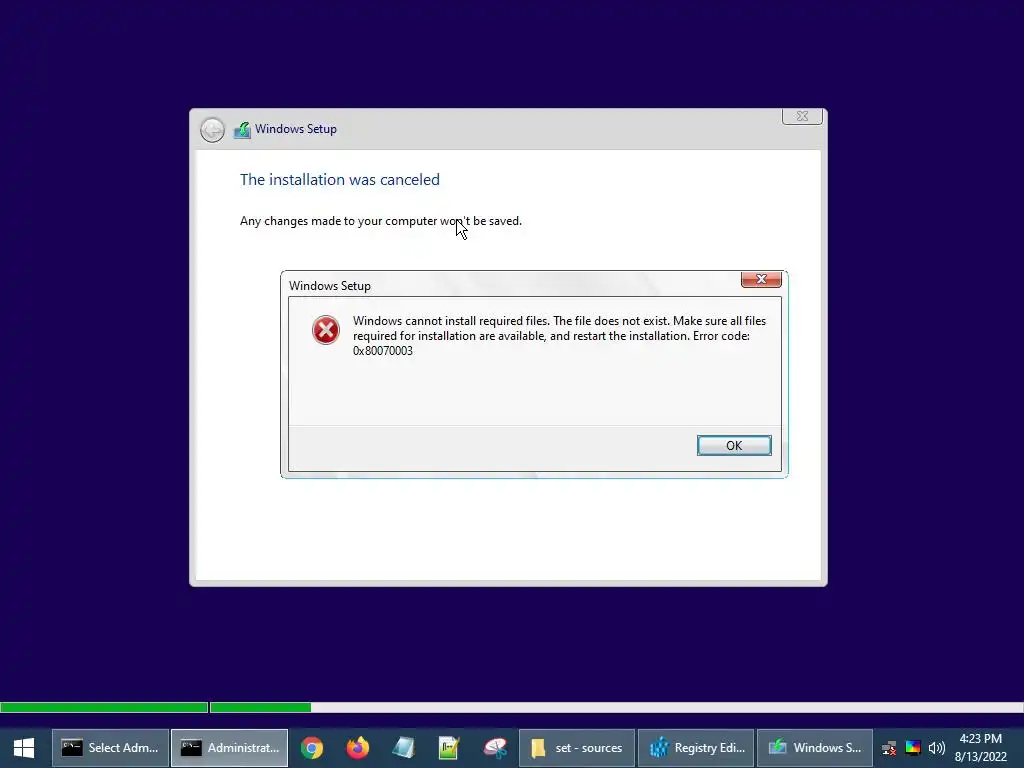Launch Firefox from taskbar
Viewport: 1024px width, 768px height.
[x=357, y=748]
